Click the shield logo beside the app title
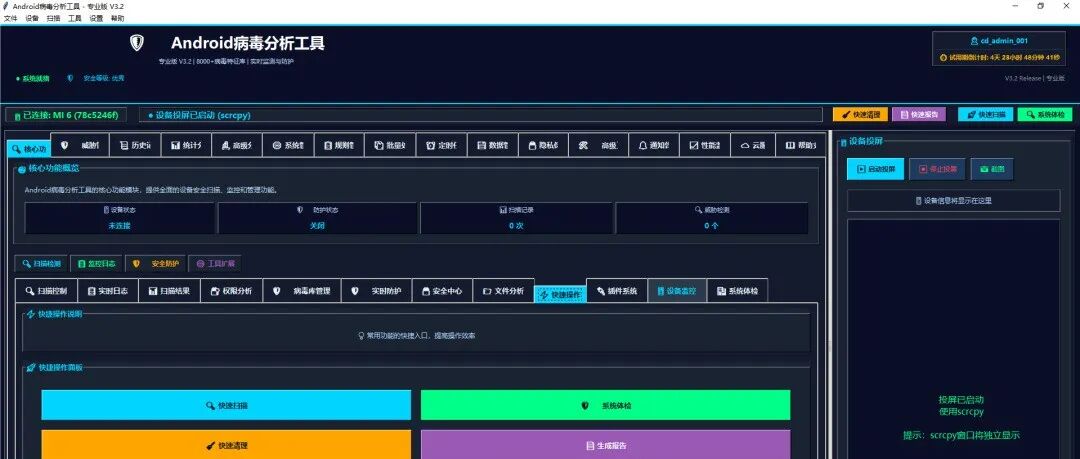1080x459 pixels. point(136,43)
